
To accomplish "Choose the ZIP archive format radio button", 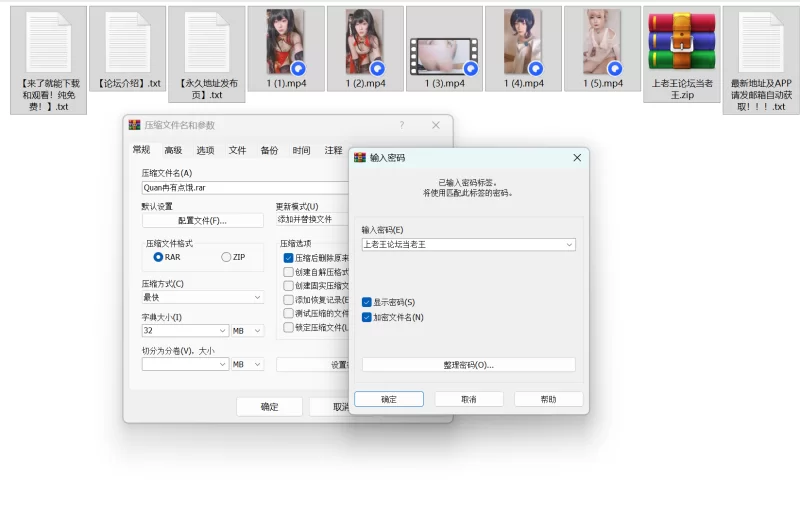I will 226,257.
